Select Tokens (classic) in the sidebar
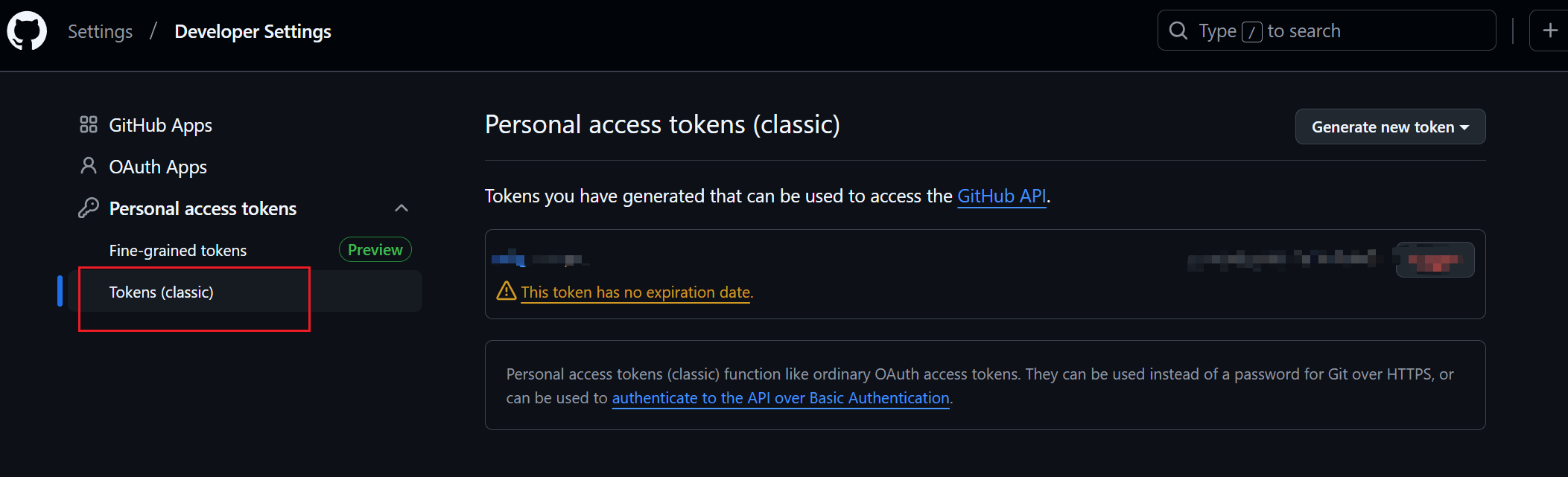 point(162,292)
